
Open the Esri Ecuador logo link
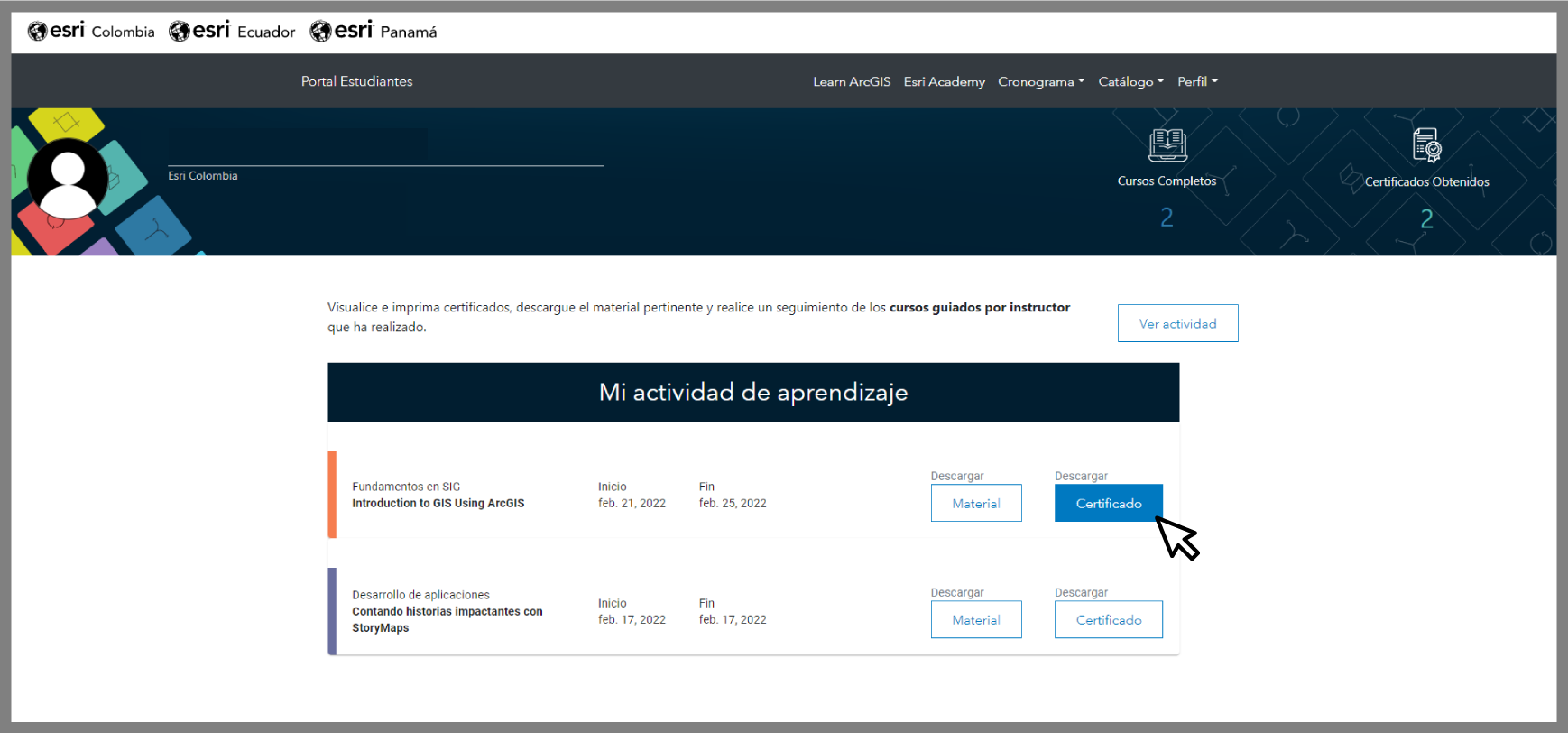pos(232,32)
